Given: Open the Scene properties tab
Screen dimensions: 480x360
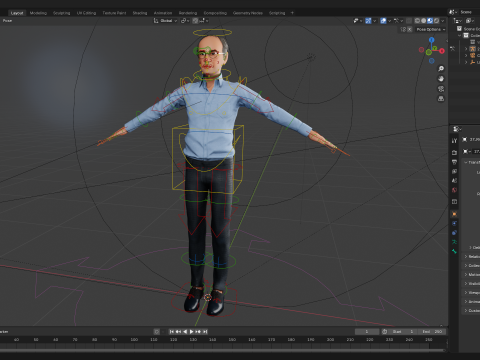Looking at the screenshot, I should click(x=454, y=180).
